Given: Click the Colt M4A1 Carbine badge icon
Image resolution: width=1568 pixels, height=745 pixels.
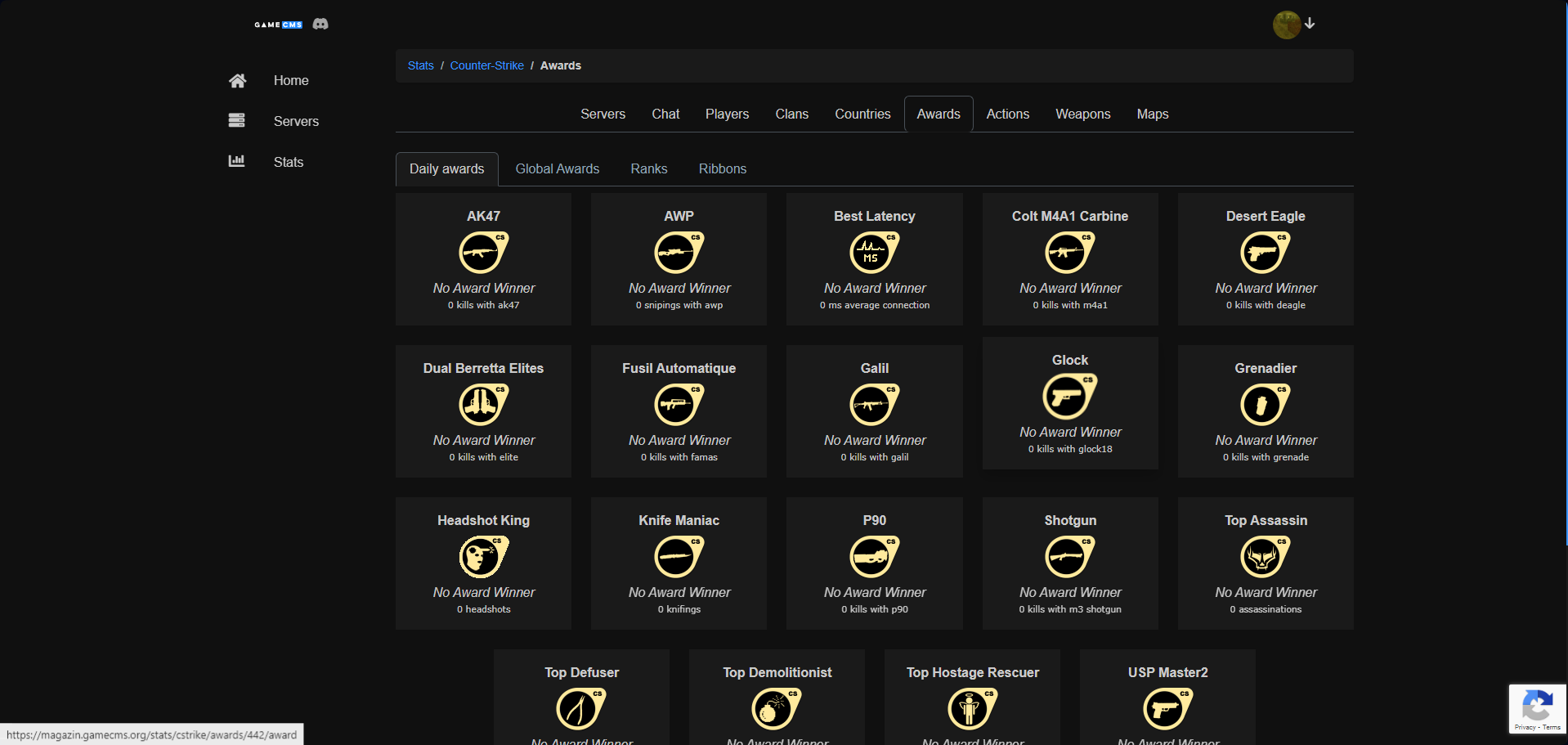Looking at the screenshot, I should pyautogui.click(x=1069, y=252).
